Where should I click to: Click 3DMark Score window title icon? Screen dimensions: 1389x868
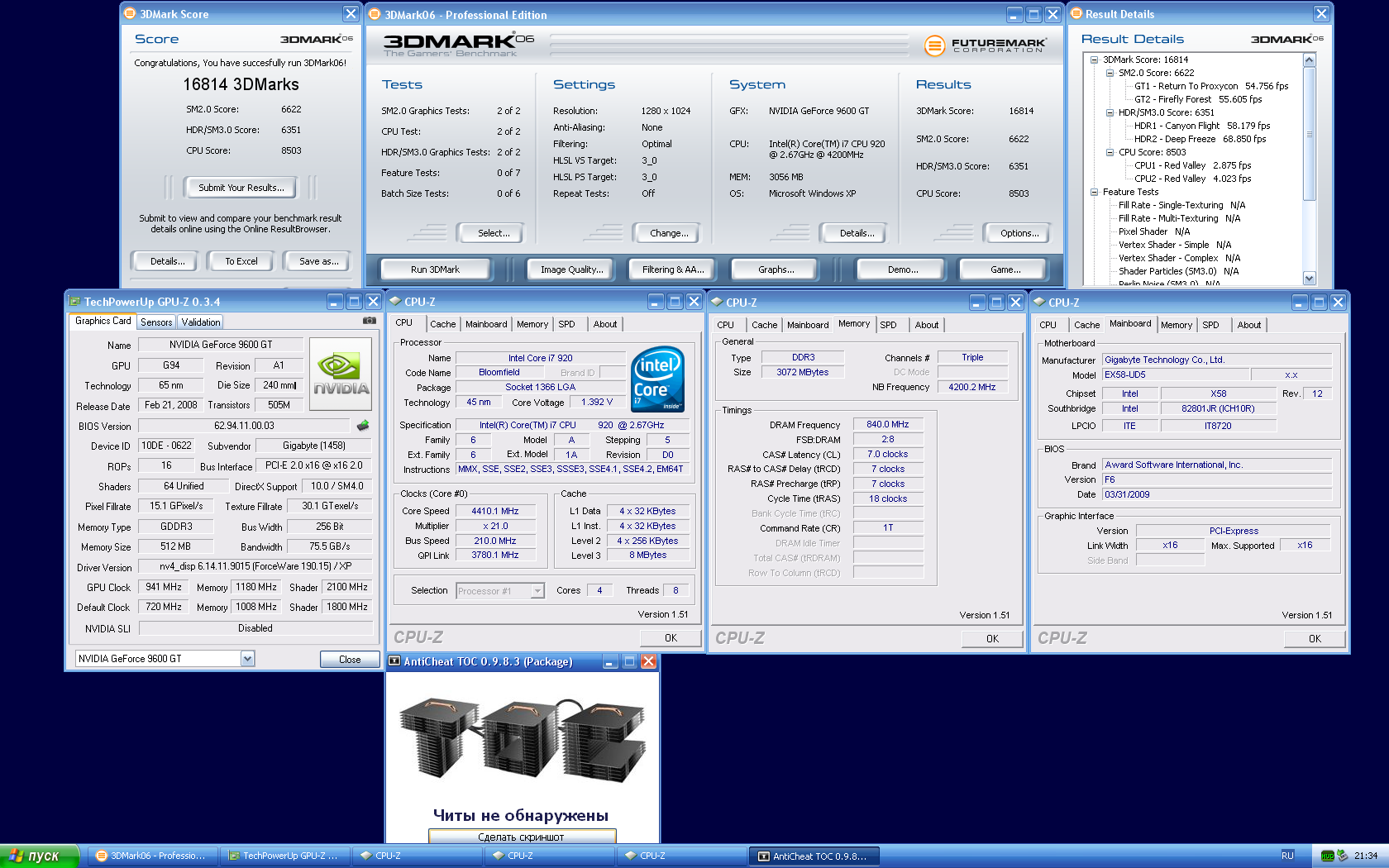[130, 13]
